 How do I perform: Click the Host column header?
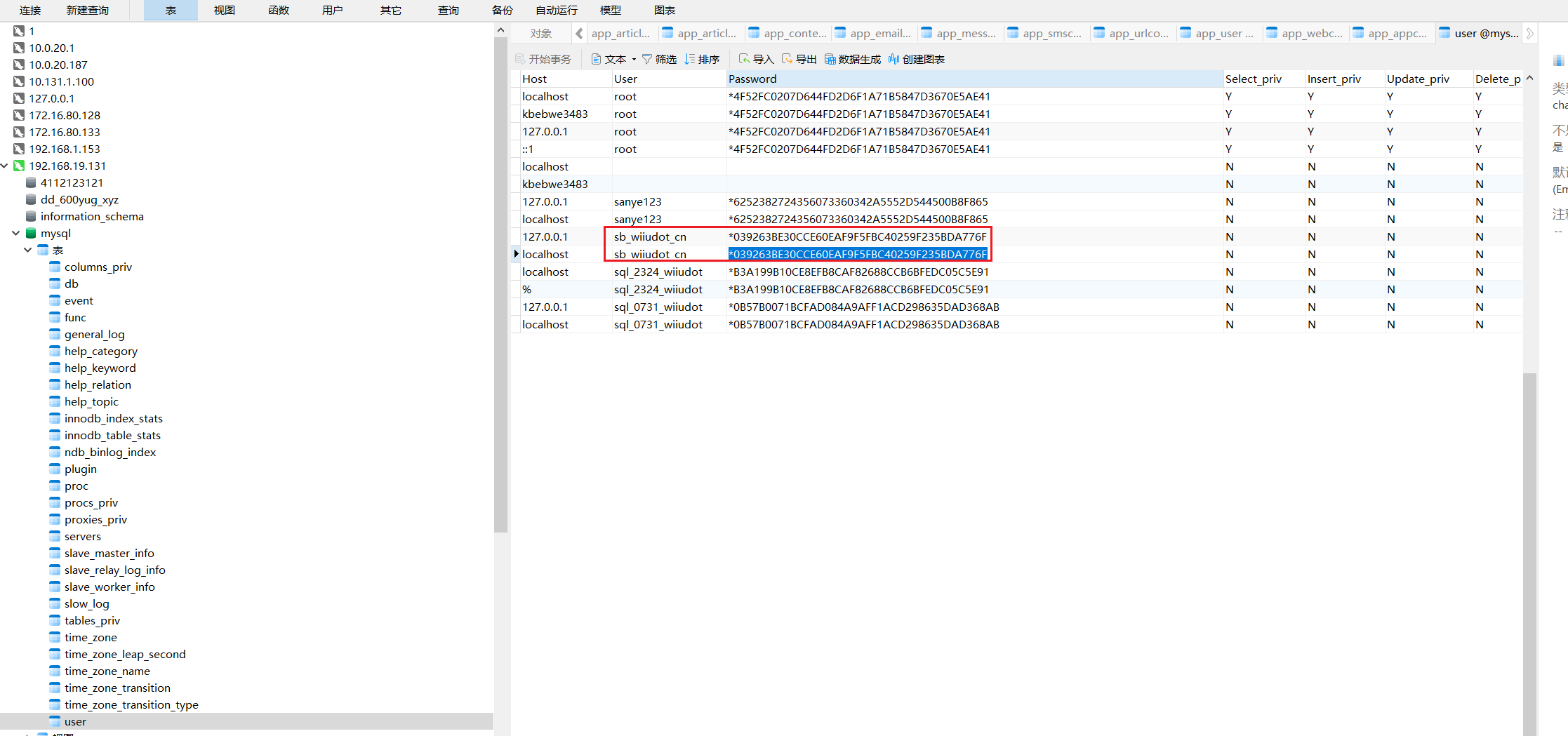coord(566,79)
